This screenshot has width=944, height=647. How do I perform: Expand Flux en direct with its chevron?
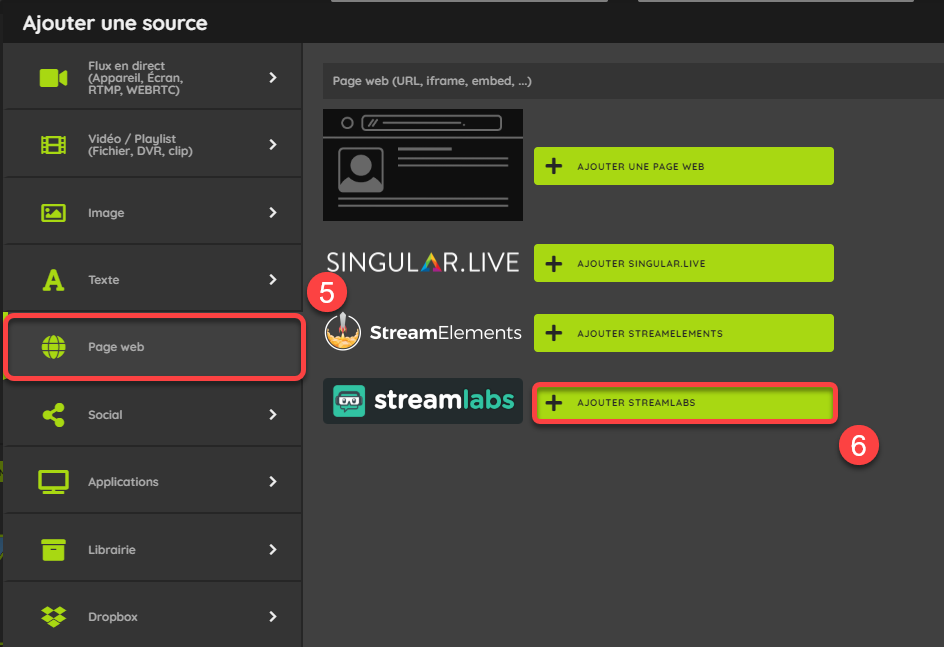[x=273, y=77]
